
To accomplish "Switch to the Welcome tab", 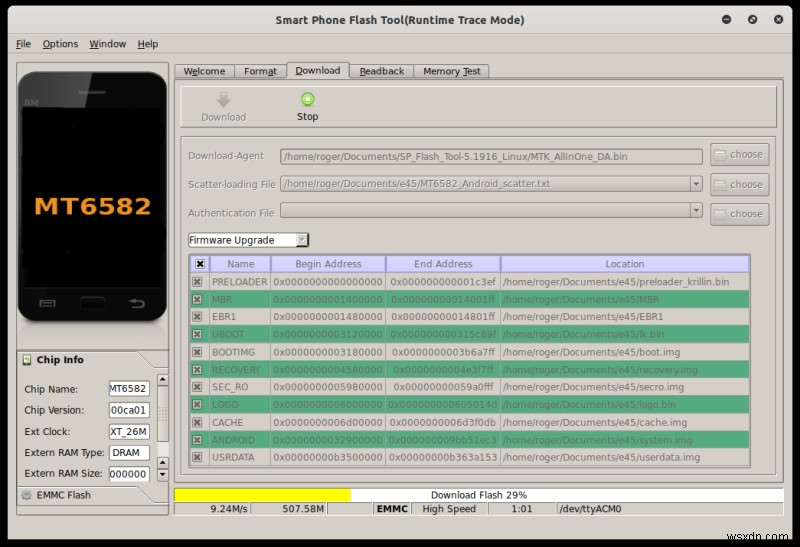I will pos(205,71).
